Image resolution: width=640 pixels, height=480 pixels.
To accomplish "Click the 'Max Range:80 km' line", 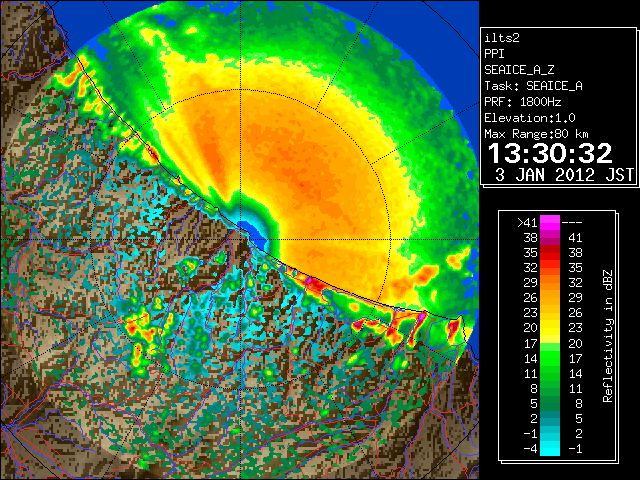I will [x=536, y=134].
